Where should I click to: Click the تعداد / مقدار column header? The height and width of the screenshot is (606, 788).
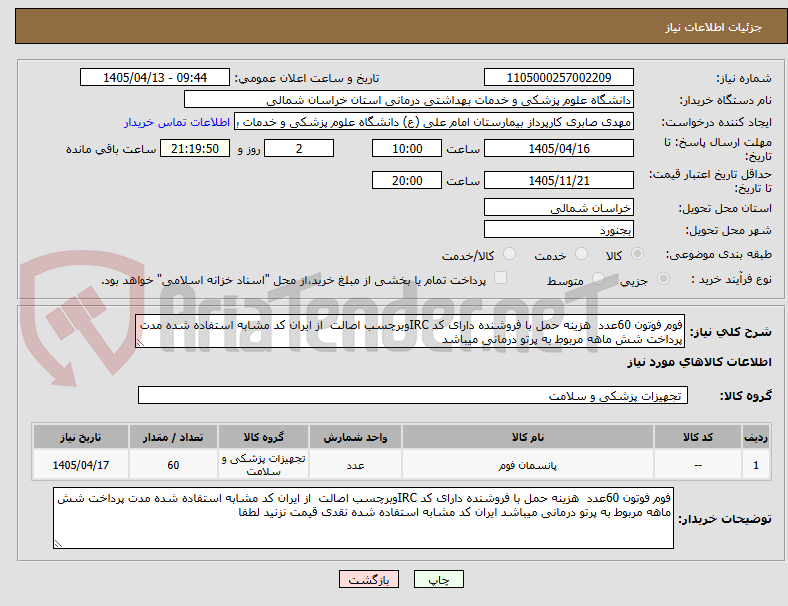click(x=173, y=437)
